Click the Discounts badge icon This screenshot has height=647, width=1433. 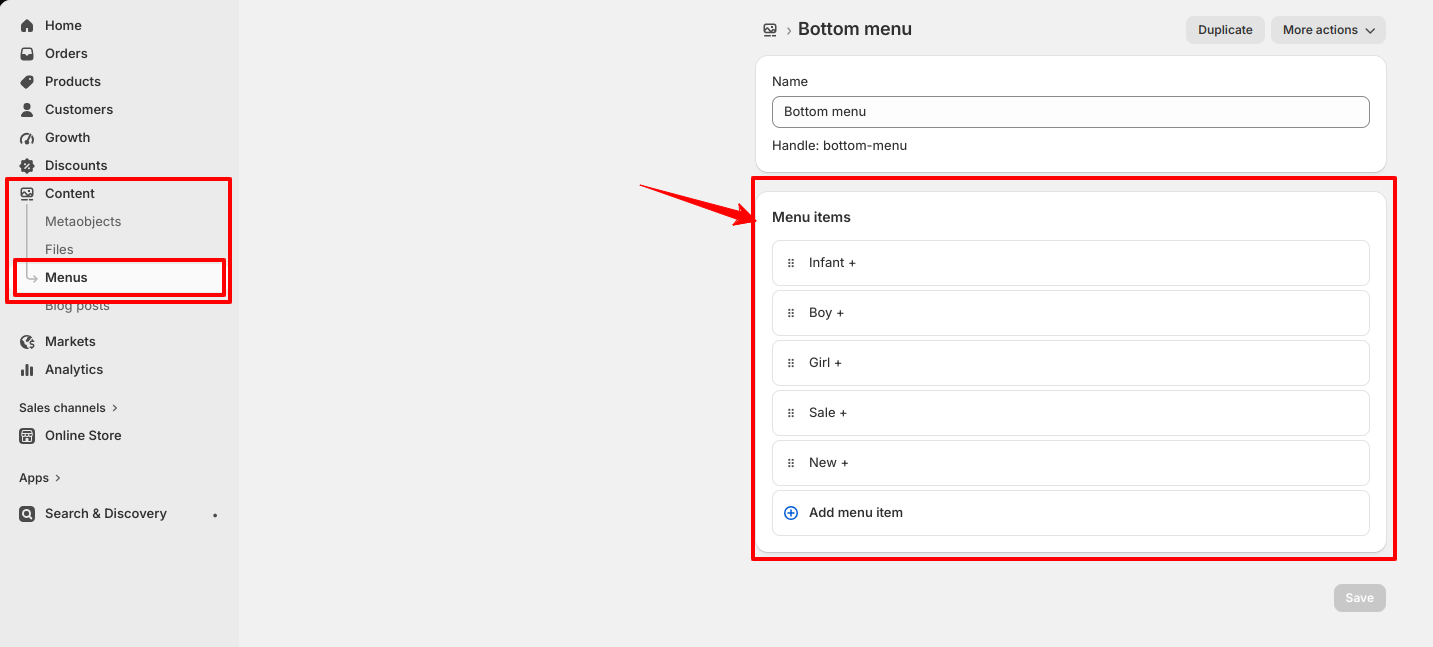[27, 165]
